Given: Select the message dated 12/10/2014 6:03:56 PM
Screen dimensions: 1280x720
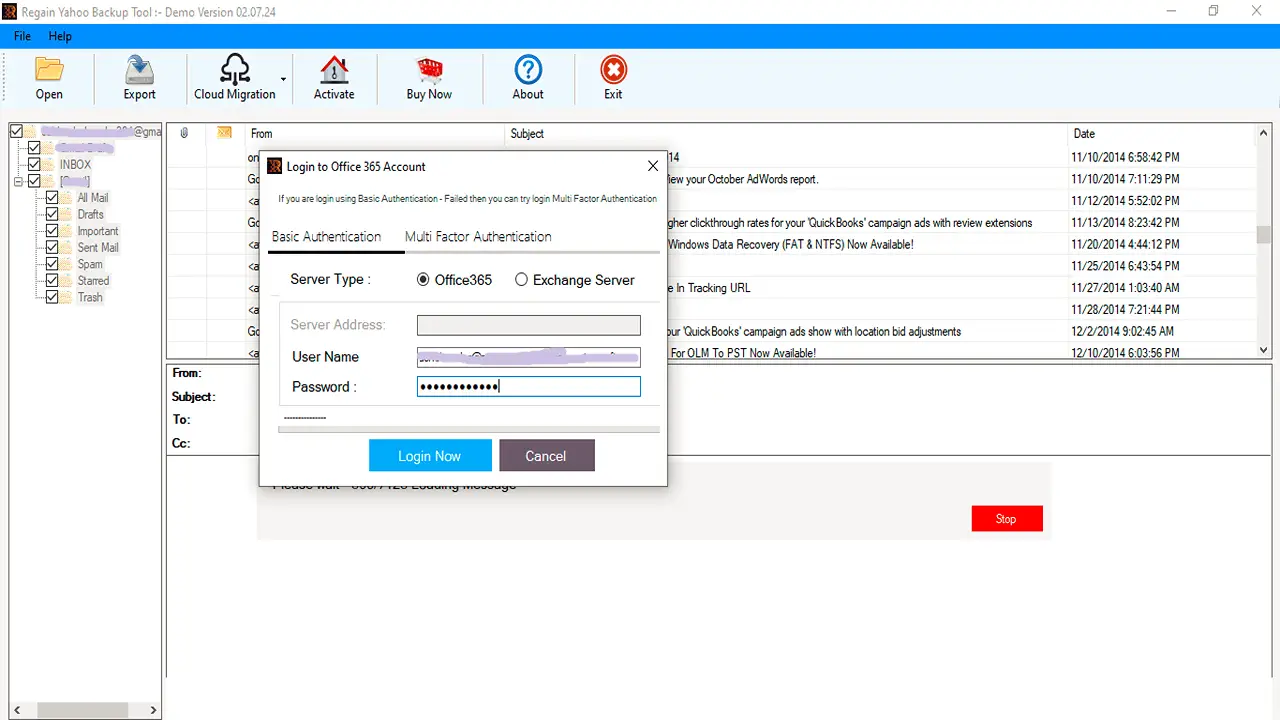Looking at the screenshot, I should 1125,353.
